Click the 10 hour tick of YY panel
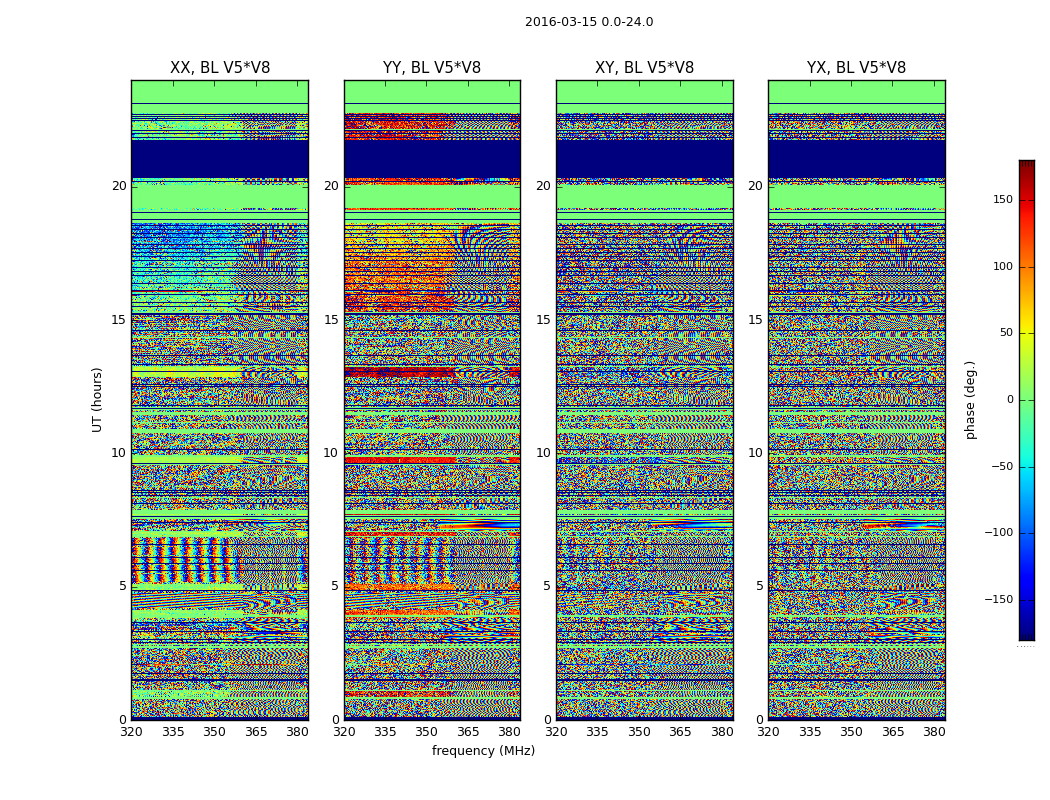 [x=331, y=453]
